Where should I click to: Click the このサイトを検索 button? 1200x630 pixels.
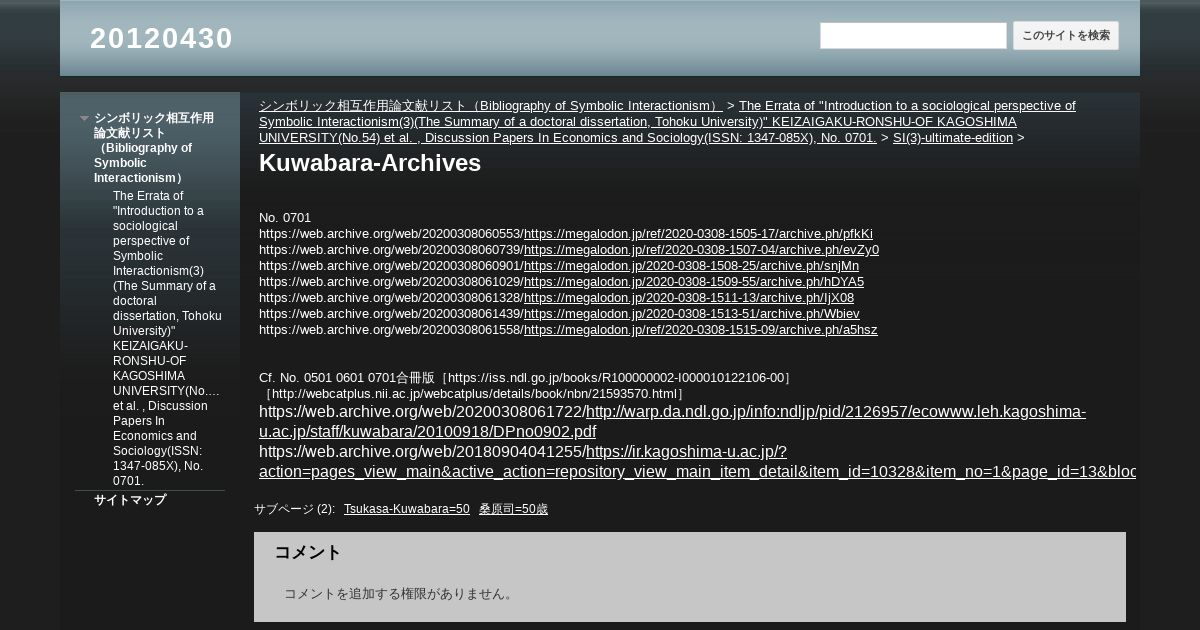click(1066, 36)
